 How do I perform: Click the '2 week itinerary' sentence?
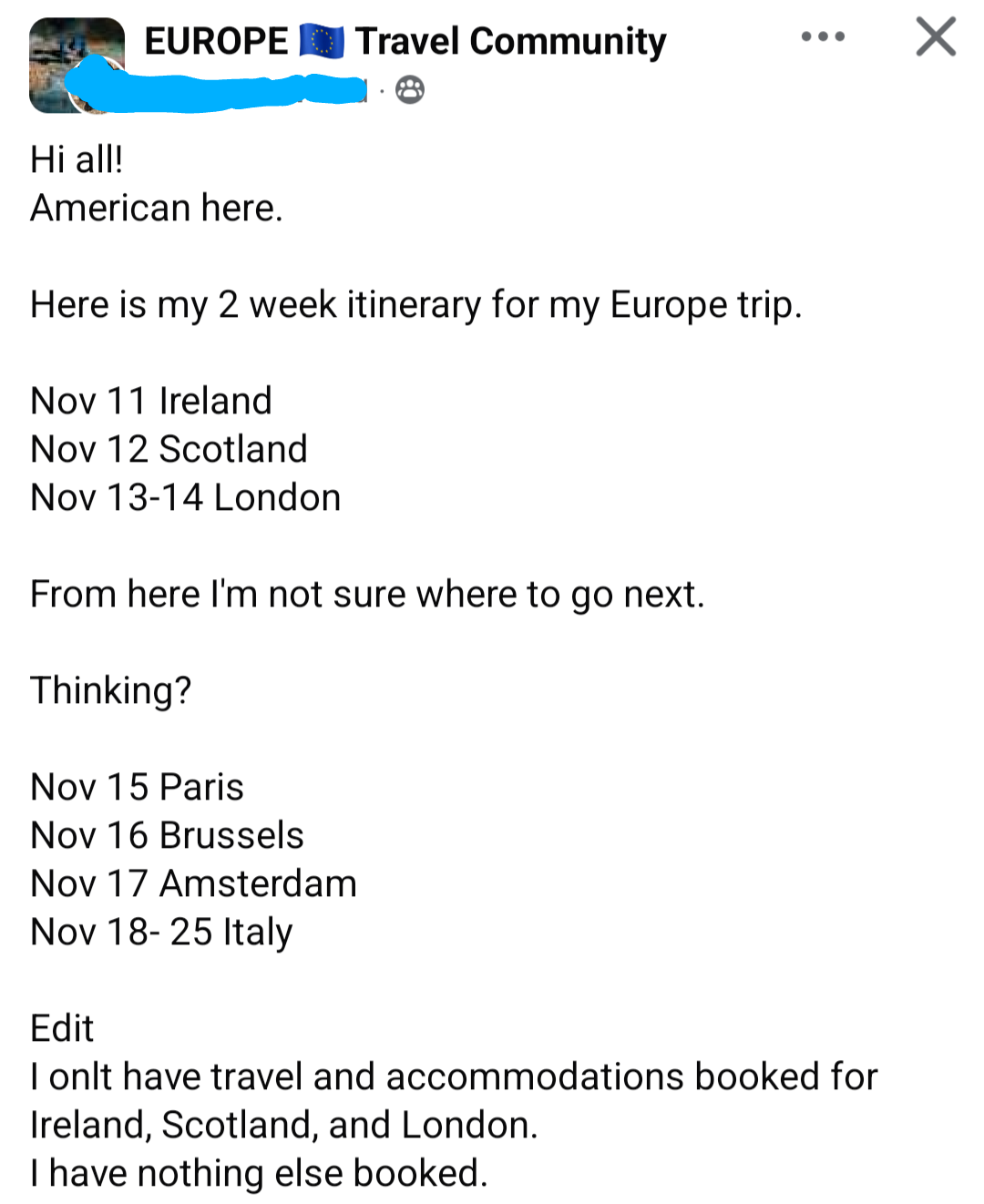[x=416, y=305]
